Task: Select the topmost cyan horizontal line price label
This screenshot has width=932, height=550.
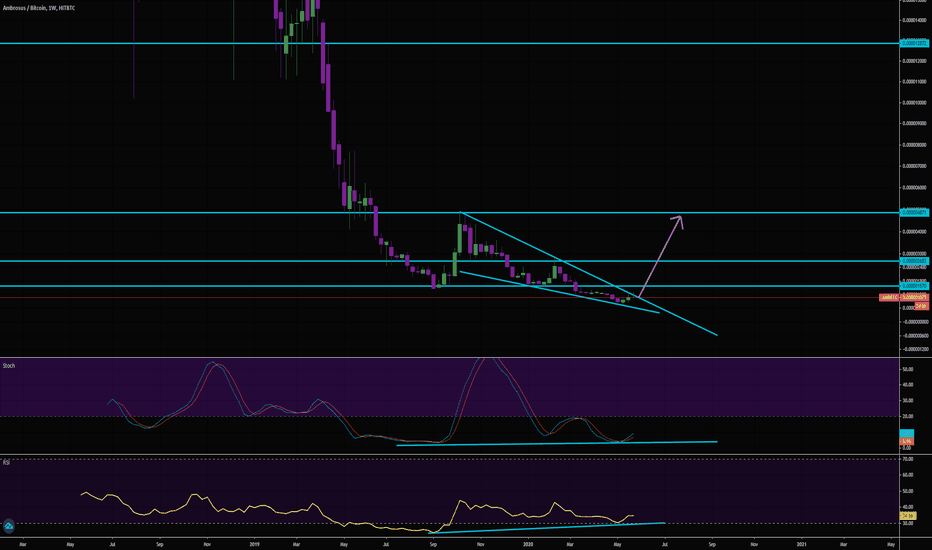Action: click(x=914, y=43)
